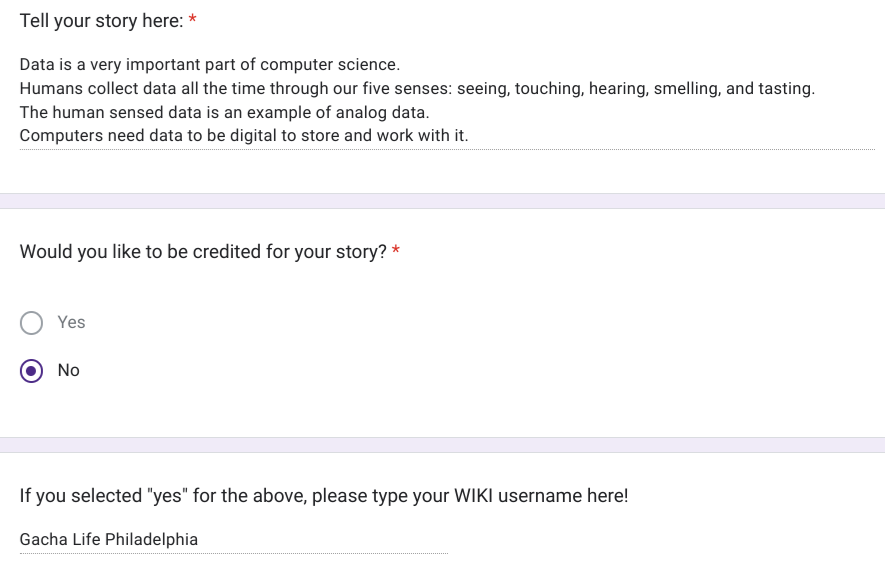Click the red asterisk beside the credited question
This screenshot has width=885, height=571.
396,252
